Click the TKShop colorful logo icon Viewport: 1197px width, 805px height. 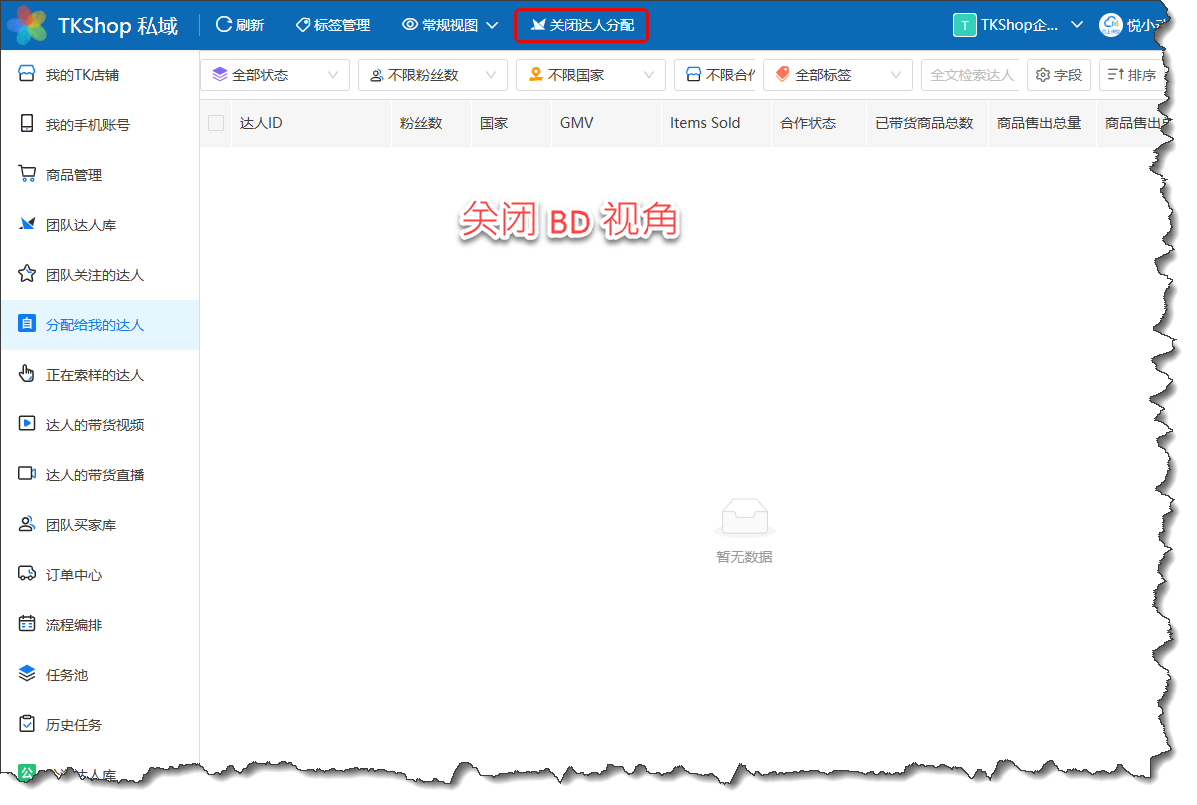tap(27, 24)
